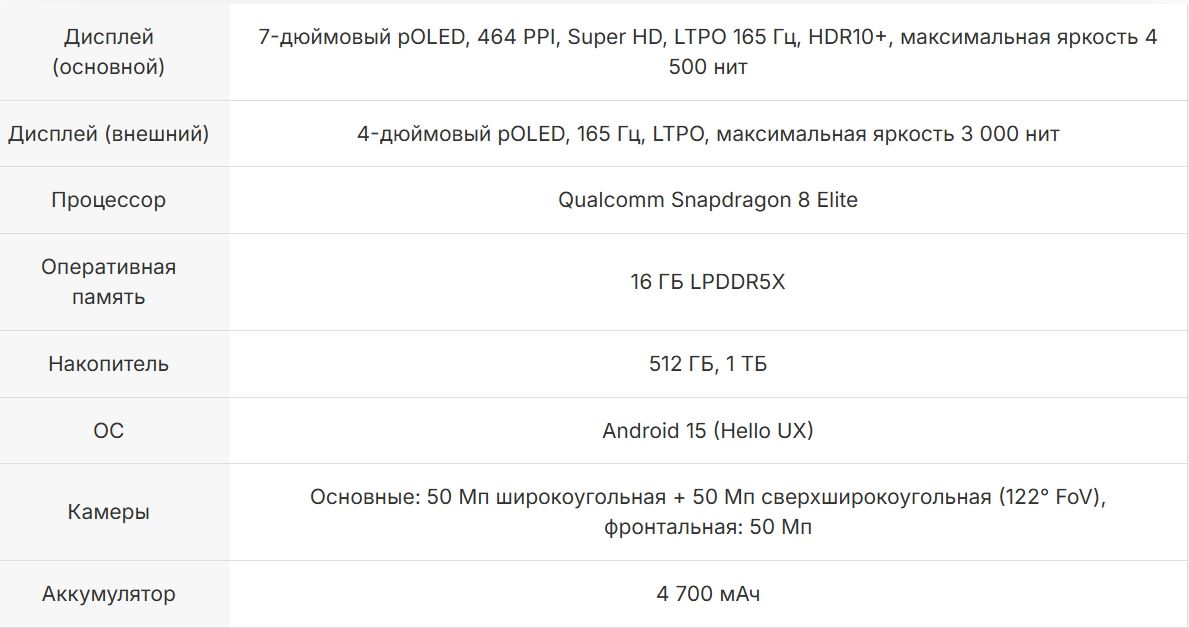This screenshot has width=1189, height=628.
Task: Click the 4 700 мАч battery value
Action: pyautogui.click(x=707, y=594)
